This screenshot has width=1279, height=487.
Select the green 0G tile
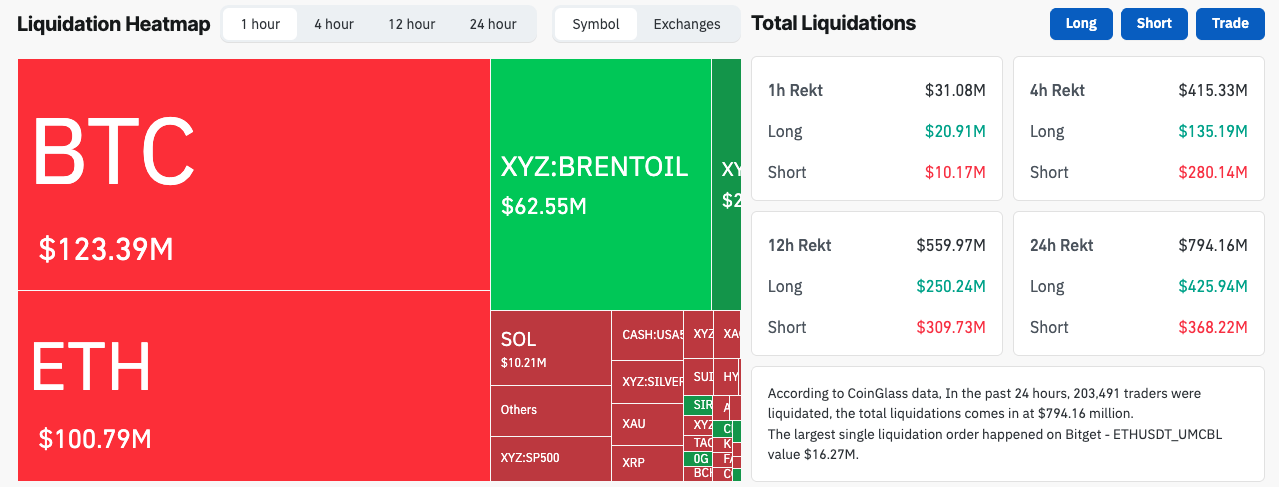coord(698,459)
